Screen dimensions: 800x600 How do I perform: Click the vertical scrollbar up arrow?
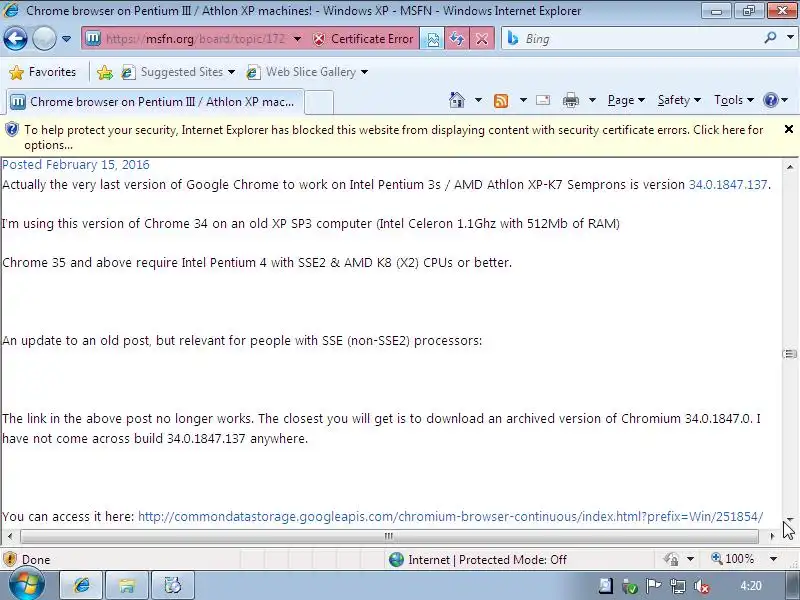click(x=790, y=167)
